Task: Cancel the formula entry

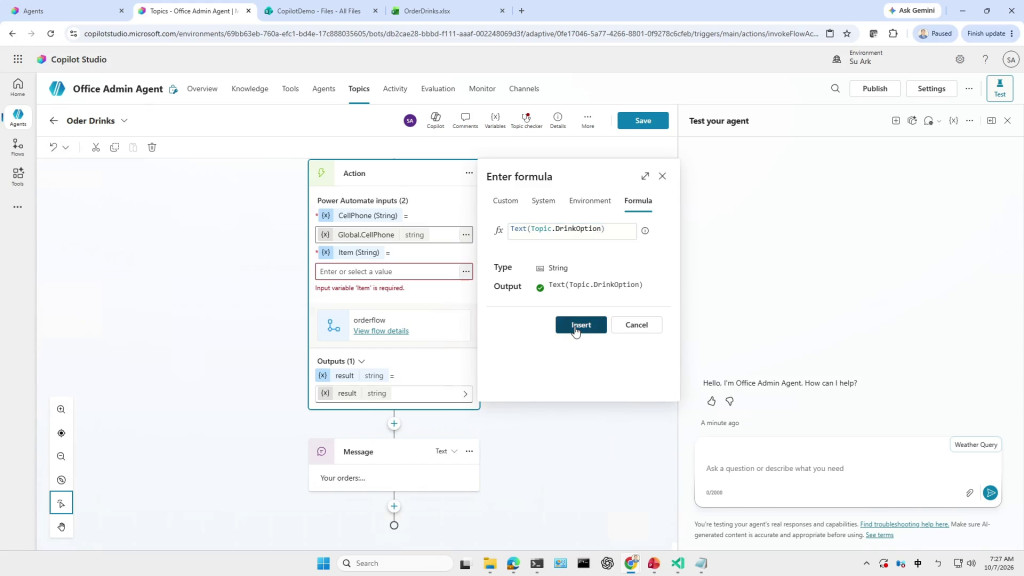Action: point(637,325)
